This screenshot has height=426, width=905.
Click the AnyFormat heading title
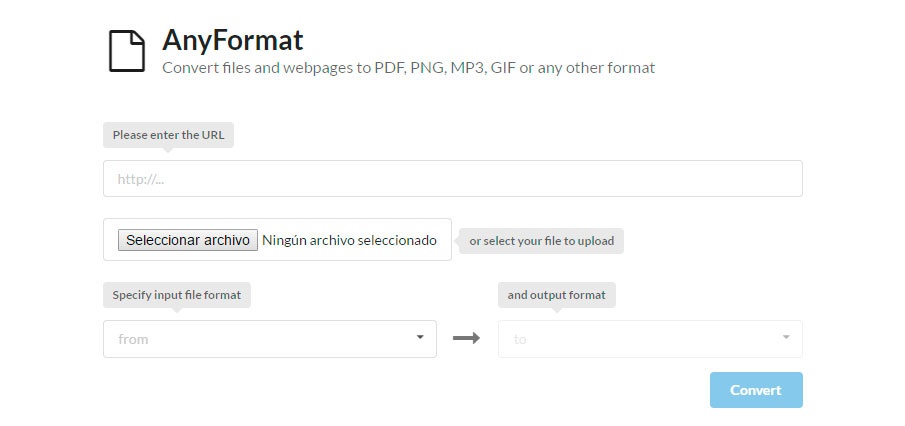[233, 40]
